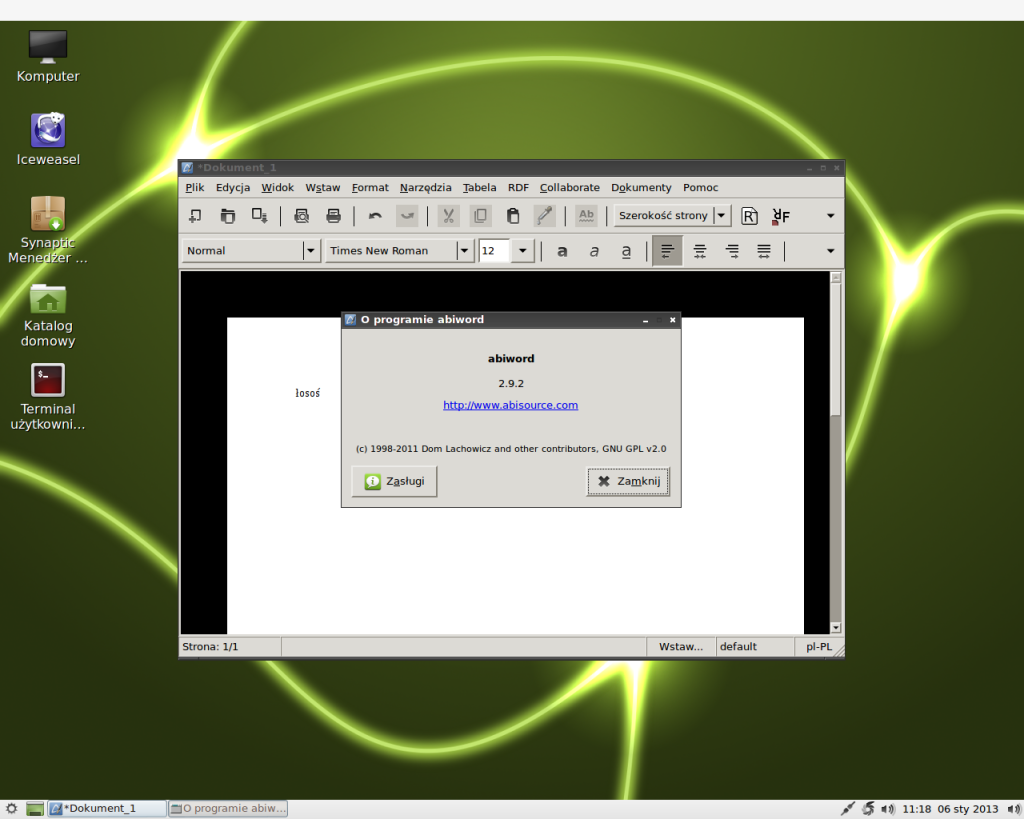Open the Widok menu
Image resolution: width=1024 pixels, height=819 pixels.
[278, 187]
